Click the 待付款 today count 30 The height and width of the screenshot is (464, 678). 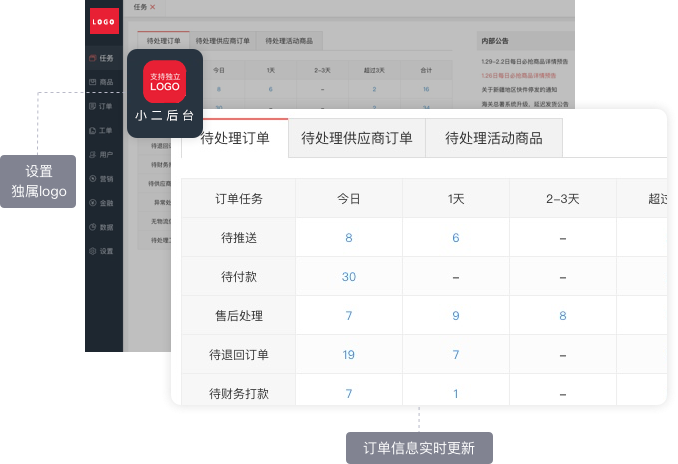(348, 277)
